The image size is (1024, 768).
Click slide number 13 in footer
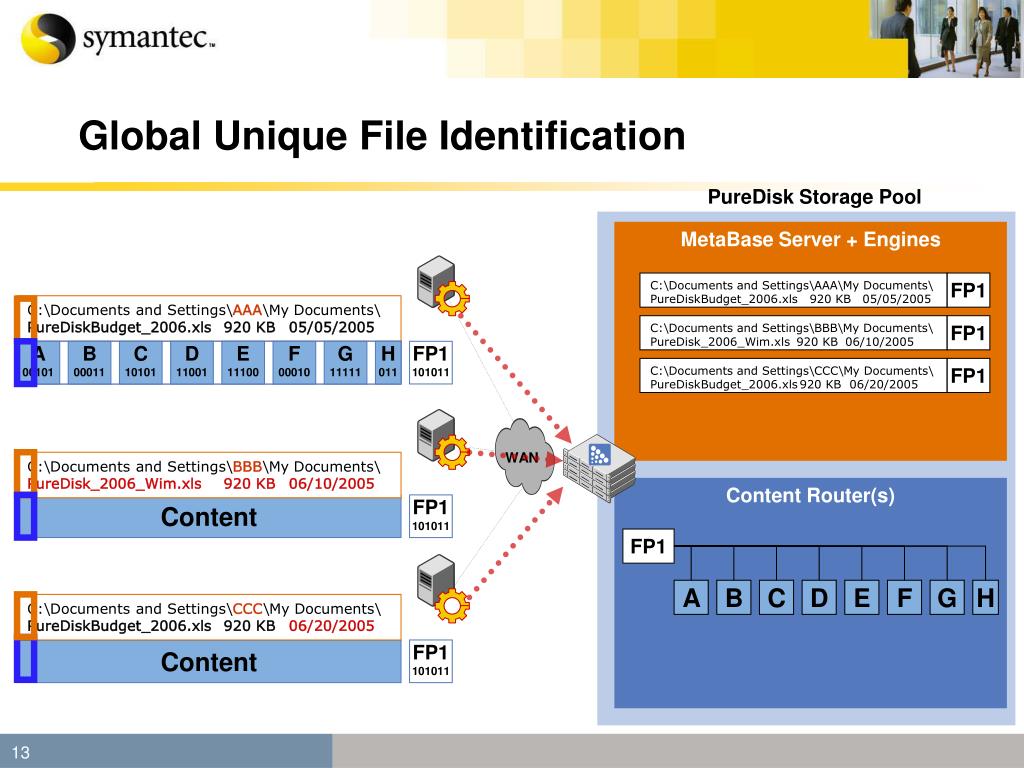[x=21, y=752]
